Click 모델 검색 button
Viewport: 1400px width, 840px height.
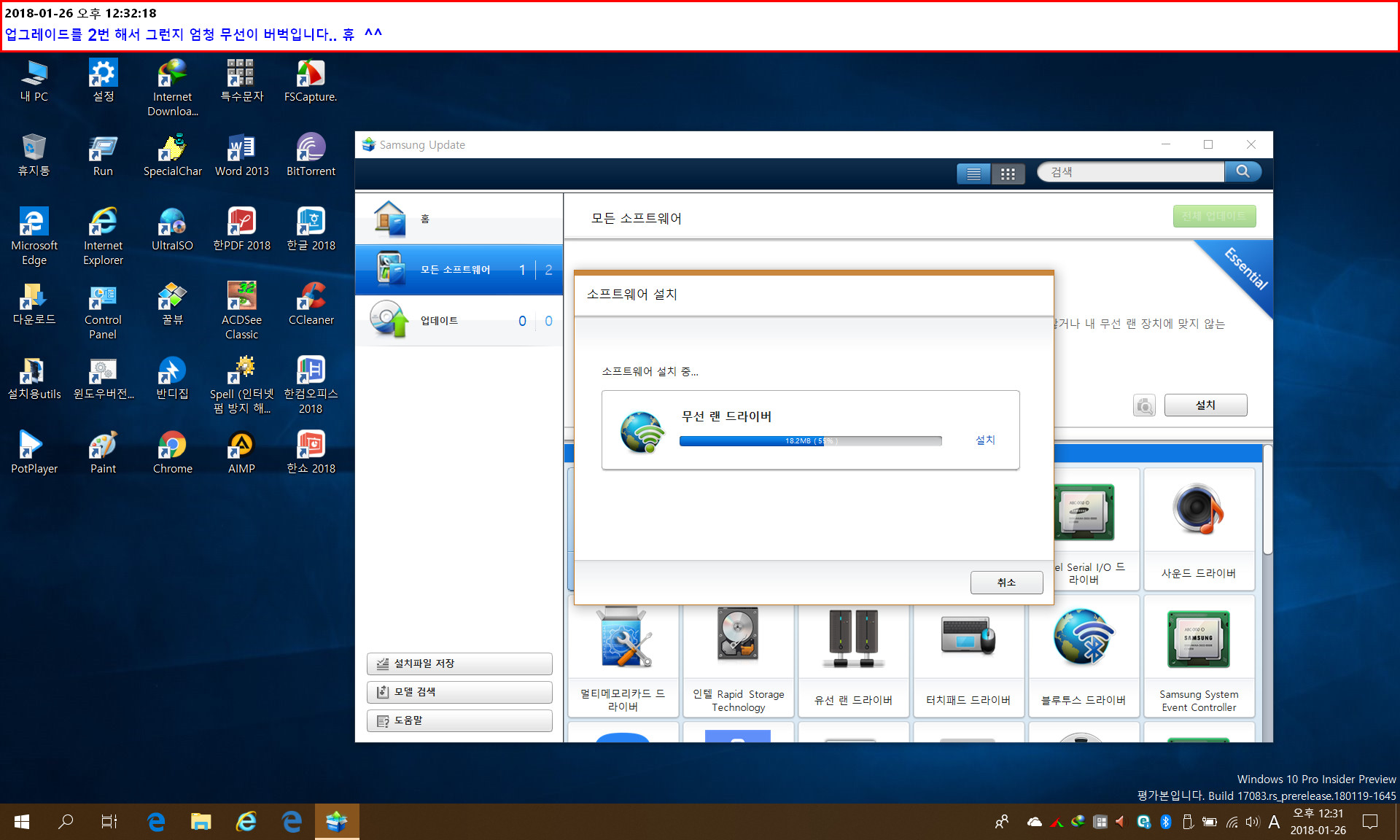459,692
